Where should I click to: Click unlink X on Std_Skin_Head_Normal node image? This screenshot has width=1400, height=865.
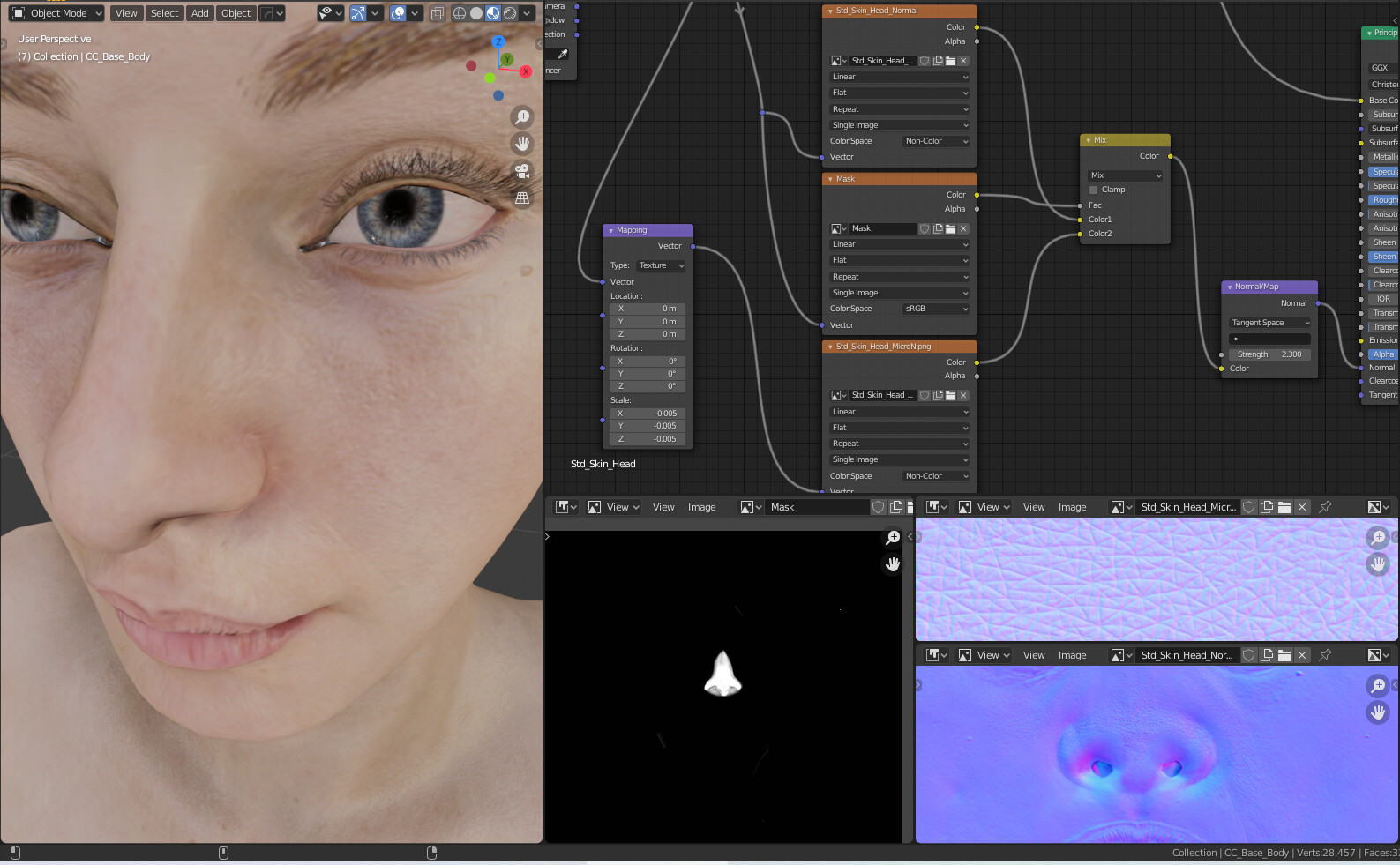click(963, 61)
